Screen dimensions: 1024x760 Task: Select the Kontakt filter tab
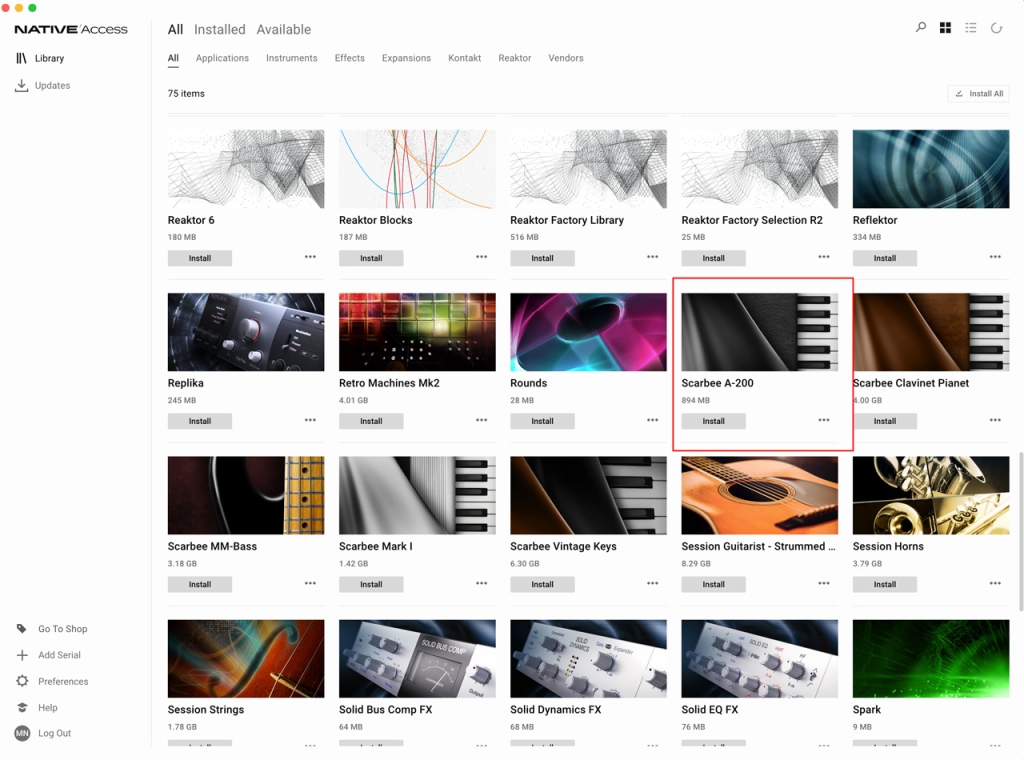point(464,58)
